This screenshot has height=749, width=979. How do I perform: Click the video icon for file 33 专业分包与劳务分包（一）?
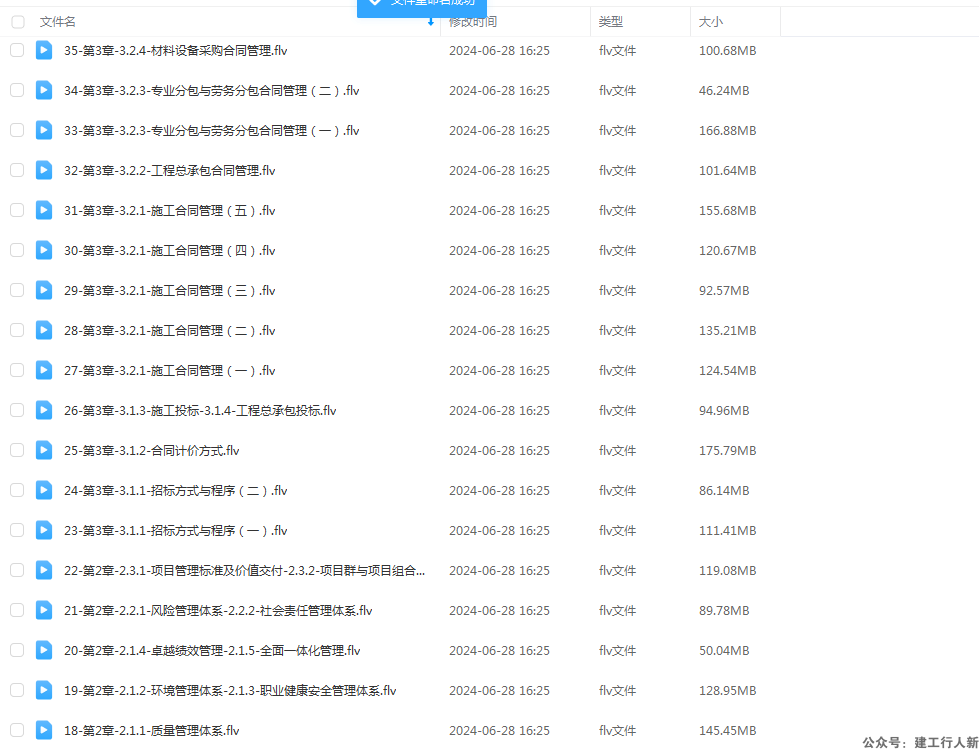[x=44, y=130]
